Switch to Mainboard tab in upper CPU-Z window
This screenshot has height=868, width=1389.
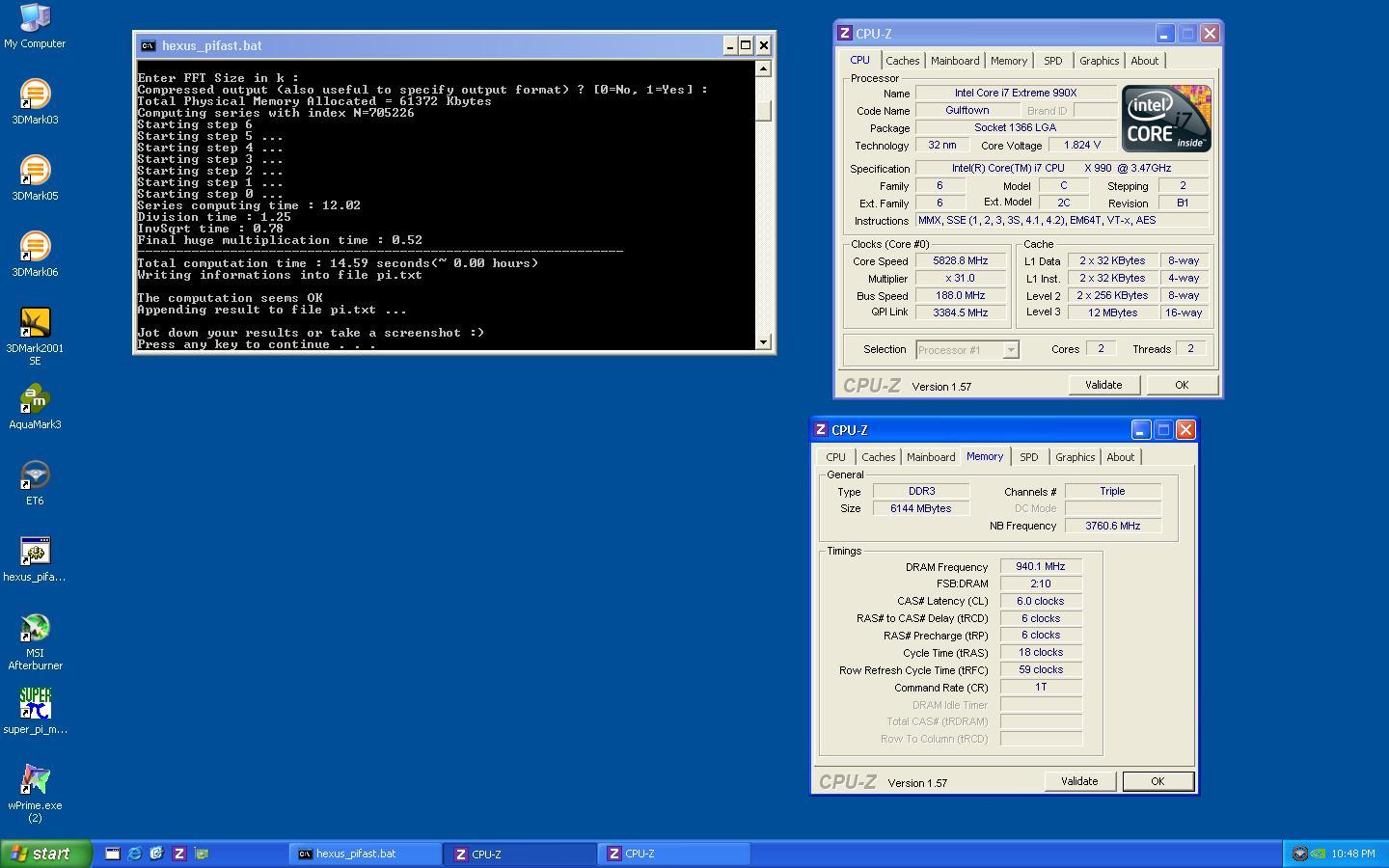955,61
